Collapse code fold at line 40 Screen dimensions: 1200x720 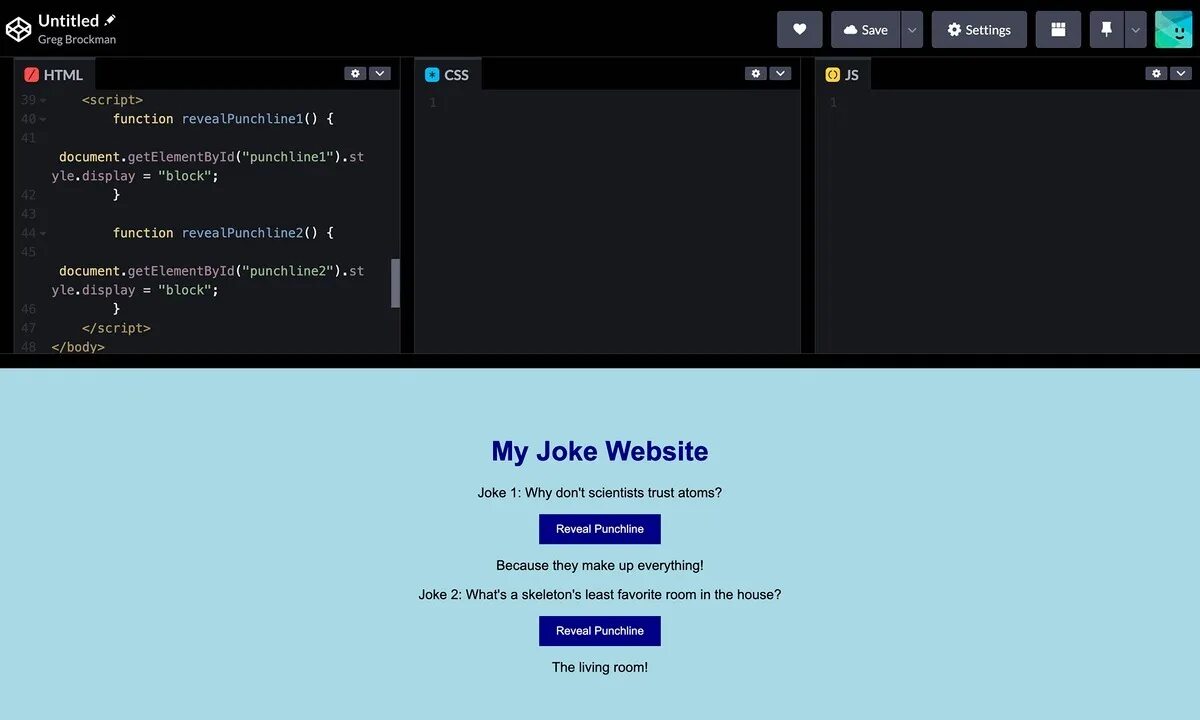tap(43, 120)
